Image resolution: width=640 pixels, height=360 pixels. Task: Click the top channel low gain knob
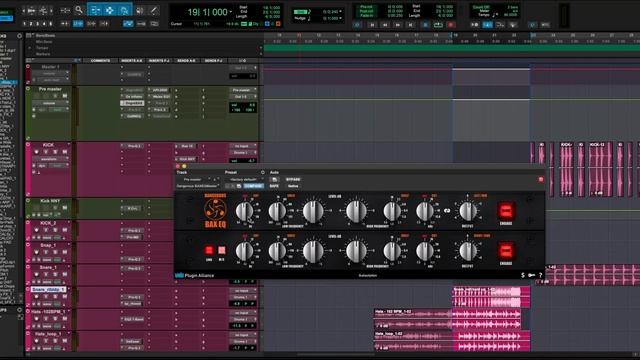click(313, 211)
